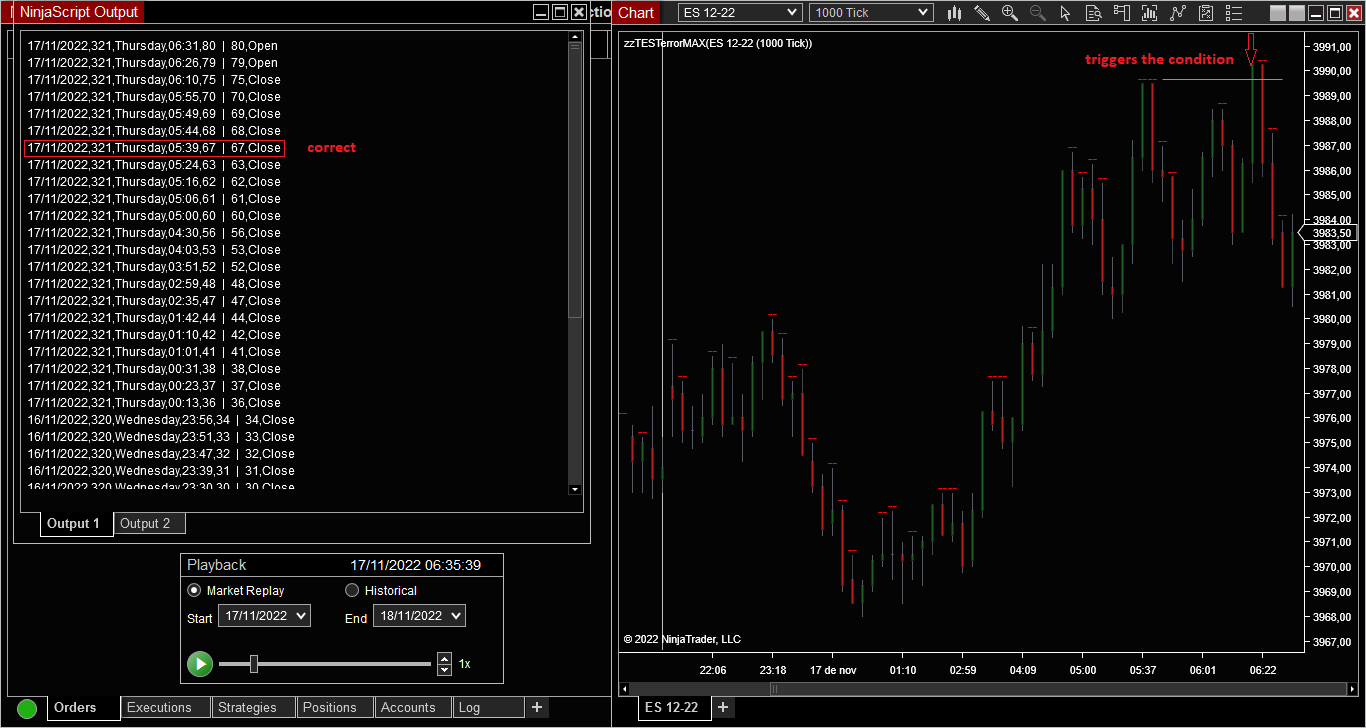Open the End date picker 18/11/2022
Image resolution: width=1366 pixels, height=728 pixels.
coord(419,616)
